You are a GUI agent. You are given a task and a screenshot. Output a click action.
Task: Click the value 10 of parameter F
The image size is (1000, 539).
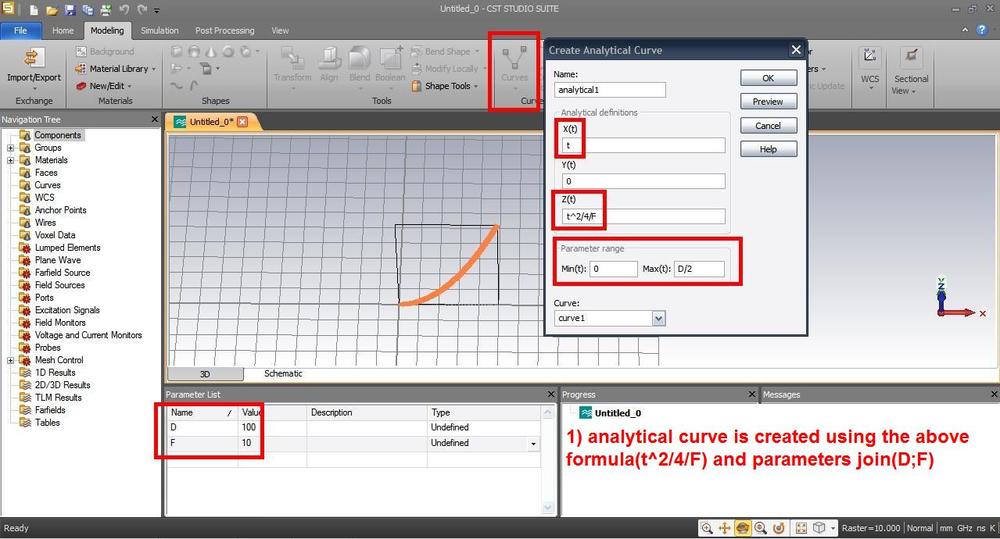(x=246, y=443)
